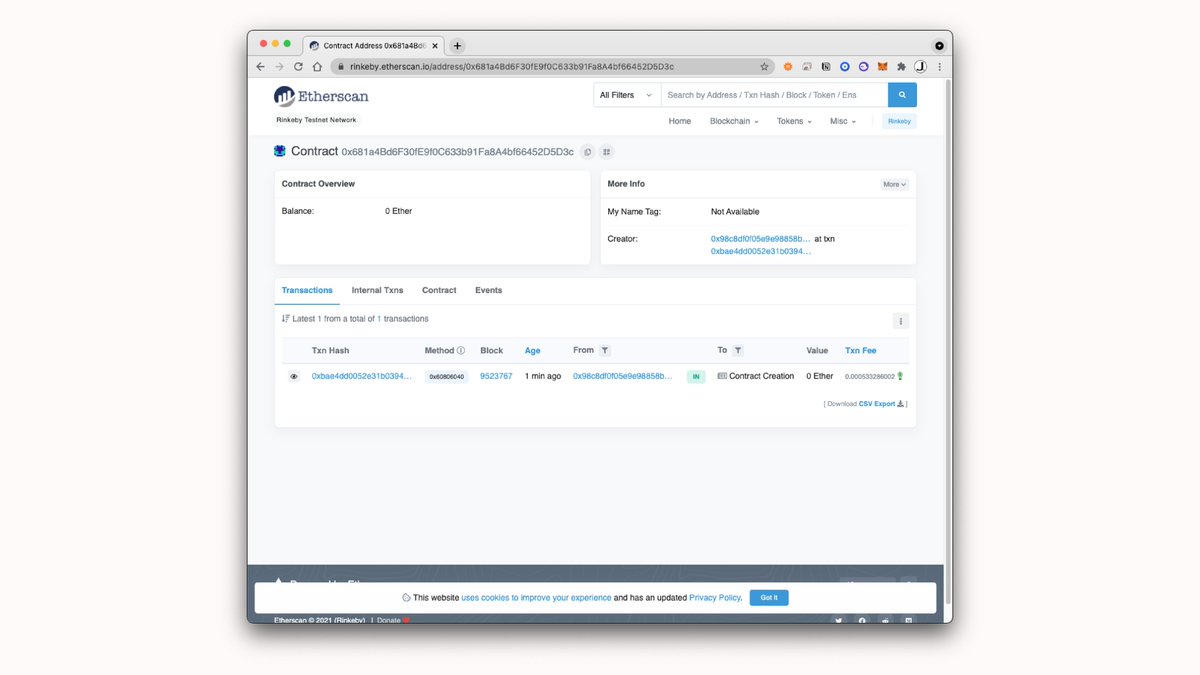Click the Etherscan logo
This screenshot has width=1200, height=675.
click(x=321, y=96)
